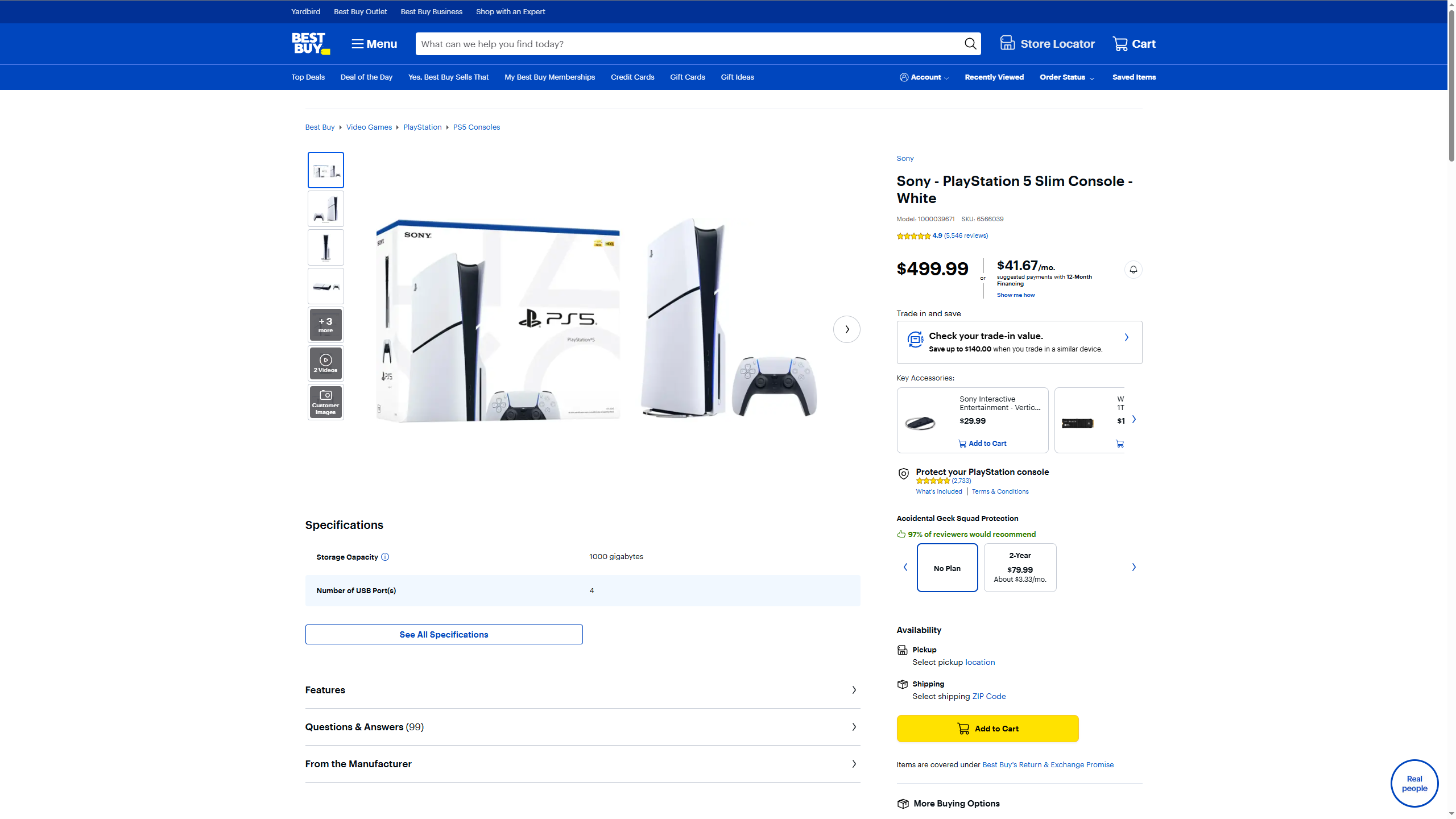Click Storage Capacity info icon
This screenshot has width=1456, height=819.
point(385,557)
